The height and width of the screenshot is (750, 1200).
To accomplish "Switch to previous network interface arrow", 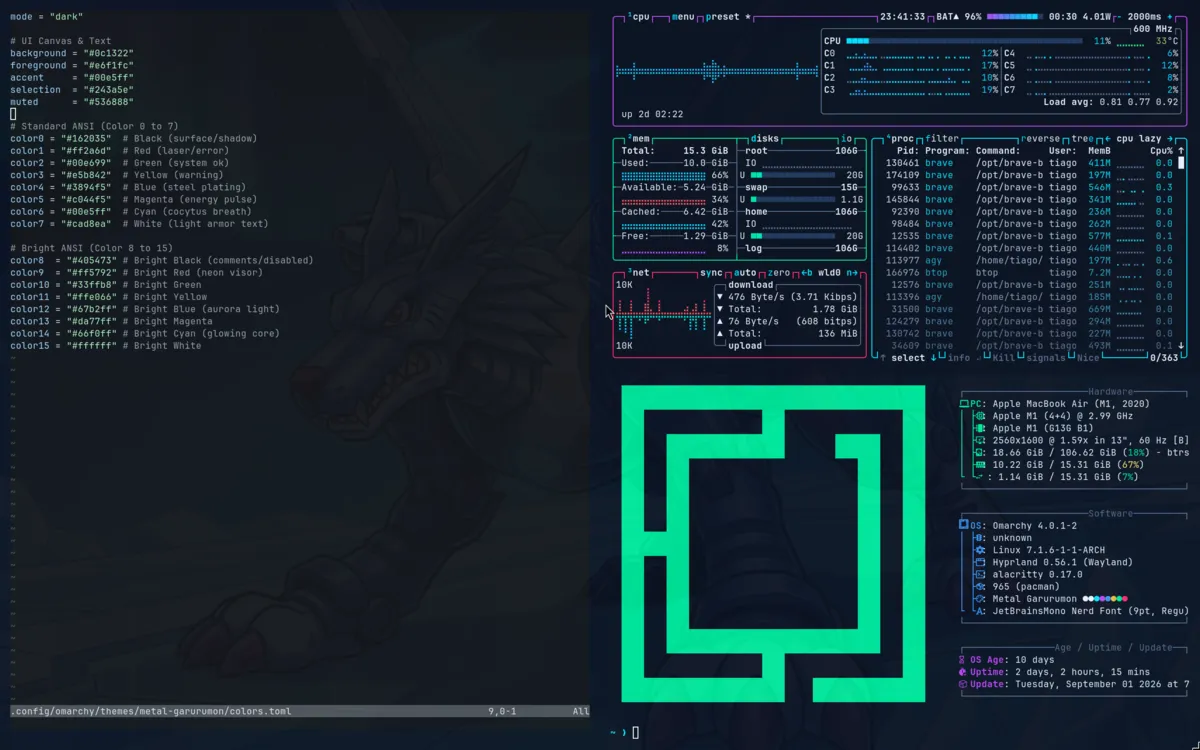I will (803, 272).
